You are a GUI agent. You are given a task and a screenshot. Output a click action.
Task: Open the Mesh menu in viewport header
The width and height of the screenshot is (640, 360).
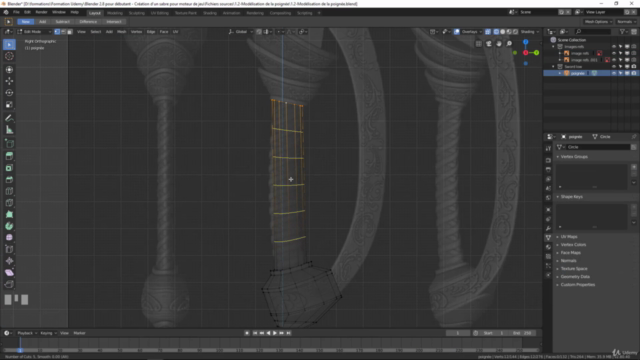pyautogui.click(x=122, y=32)
